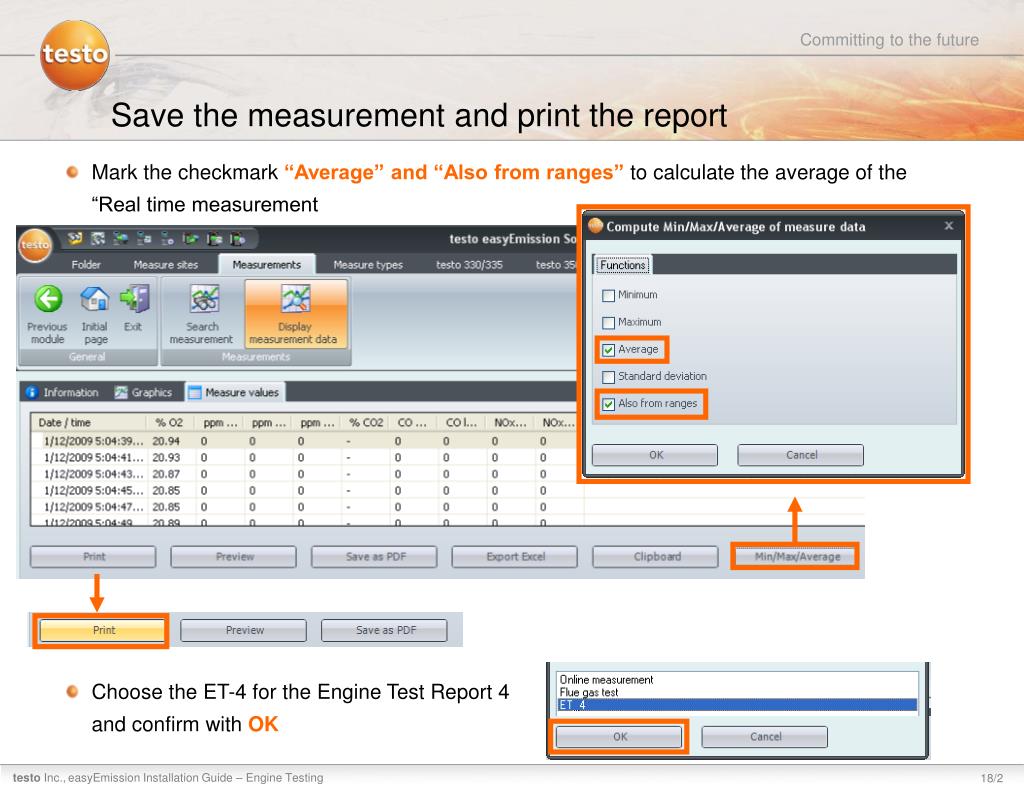Close the Compute Min/Max/Average dialog
The height and width of the screenshot is (791, 1024).
click(949, 225)
